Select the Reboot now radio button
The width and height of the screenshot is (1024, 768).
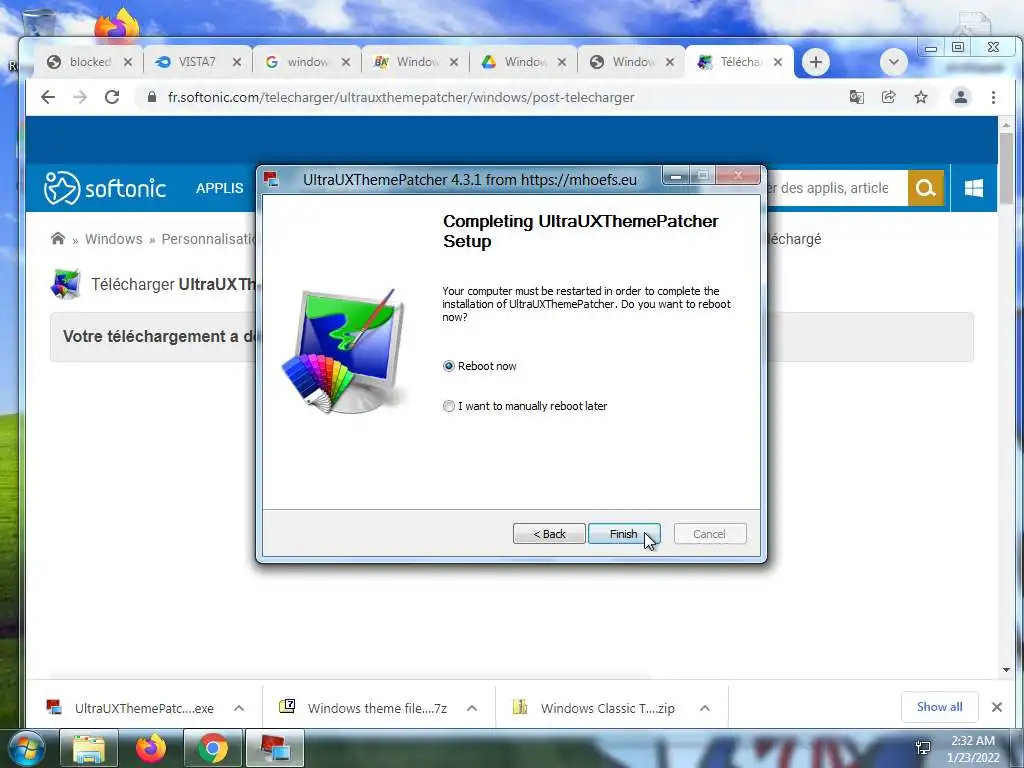coord(449,366)
